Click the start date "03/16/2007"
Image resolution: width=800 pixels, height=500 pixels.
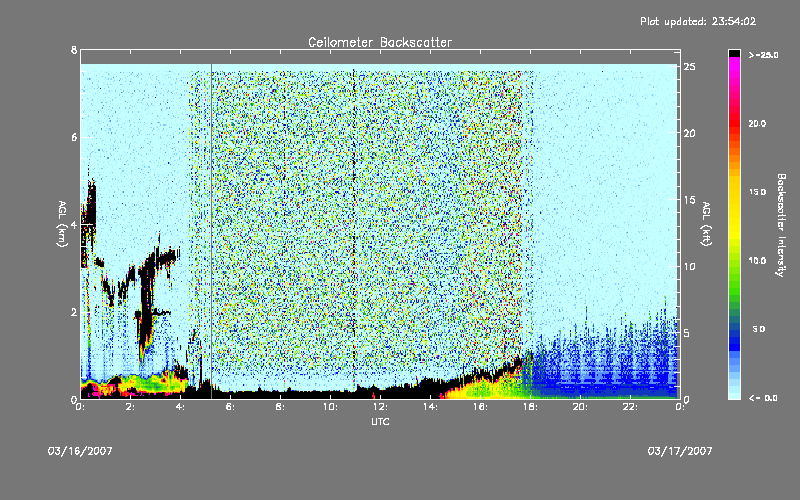coord(80,451)
